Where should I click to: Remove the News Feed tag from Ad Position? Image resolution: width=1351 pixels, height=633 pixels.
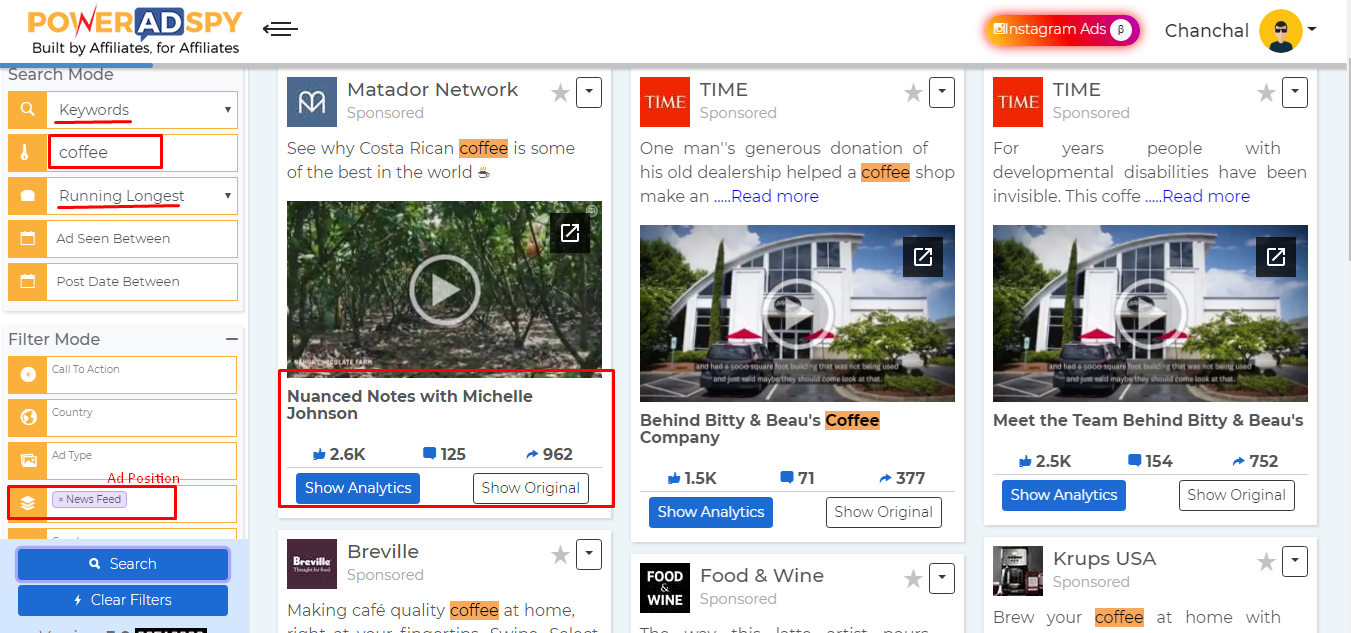[x=60, y=499]
